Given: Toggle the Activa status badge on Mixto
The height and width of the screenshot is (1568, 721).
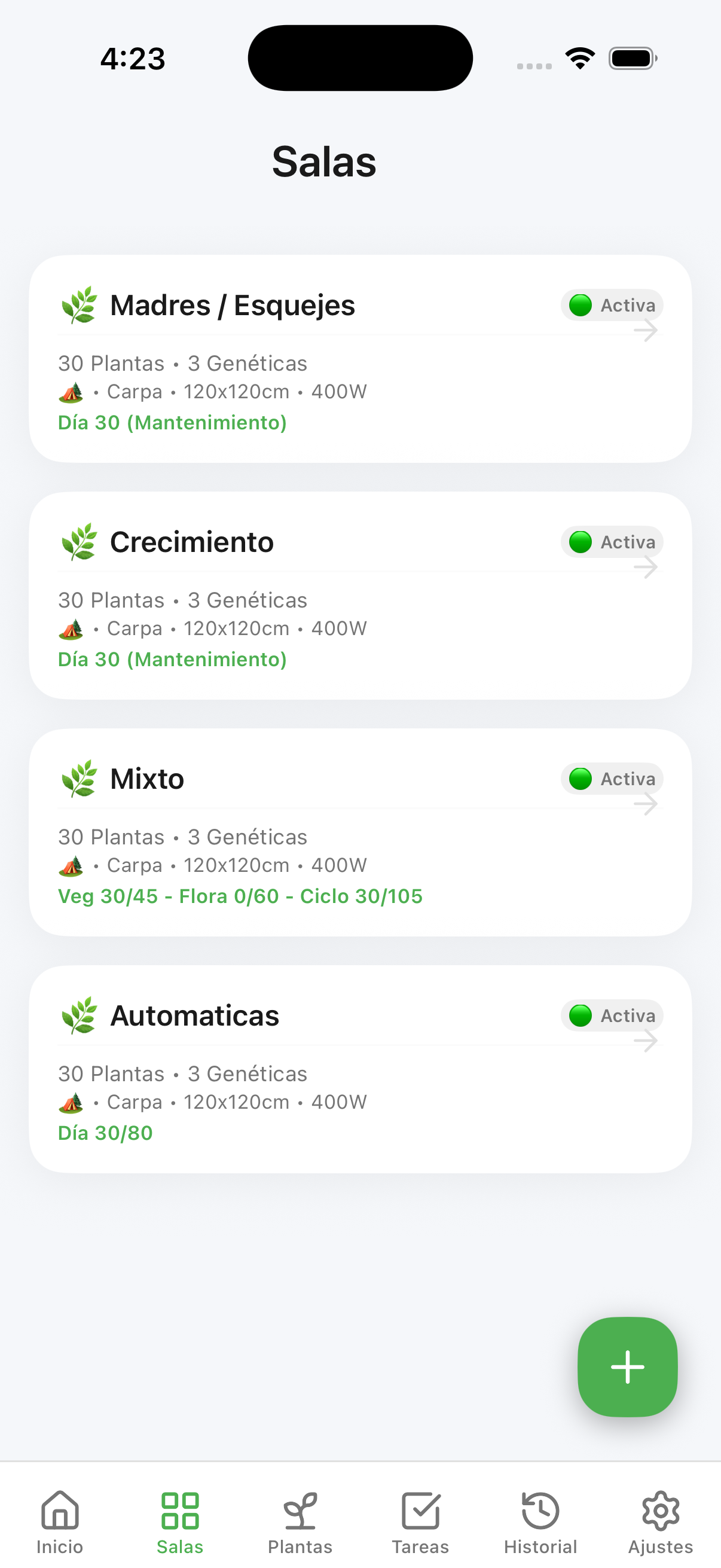Looking at the screenshot, I should [612, 779].
